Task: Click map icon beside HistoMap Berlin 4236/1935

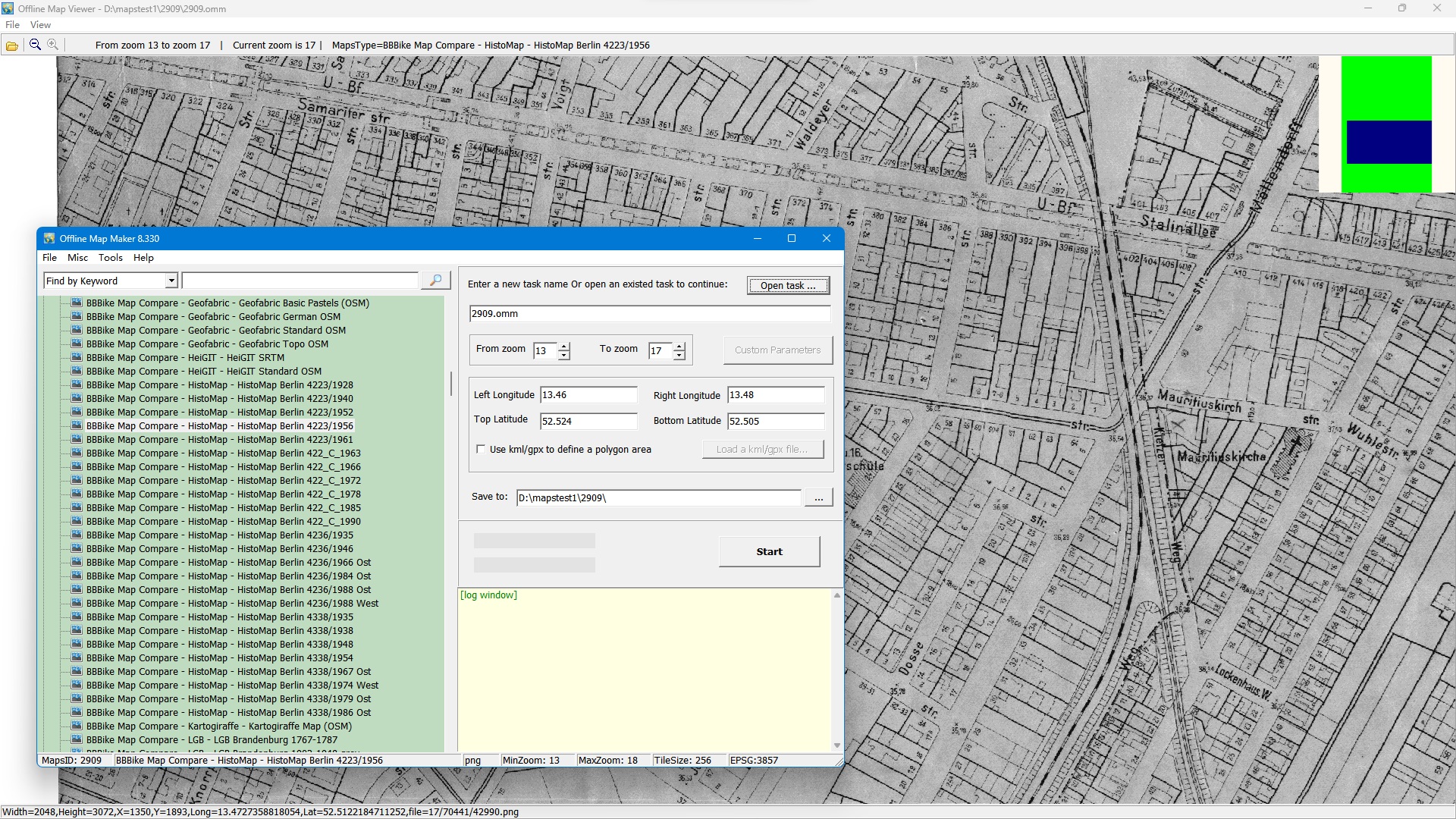Action: (x=77, y=535)
